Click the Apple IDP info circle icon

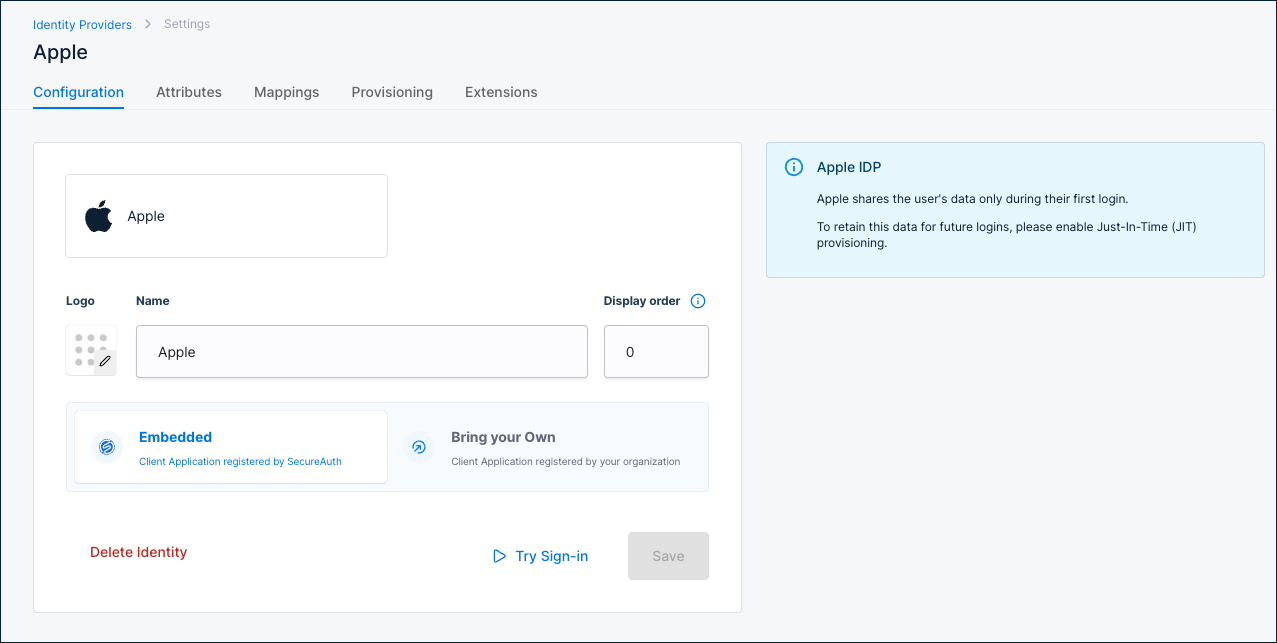[x=793, y=167]
